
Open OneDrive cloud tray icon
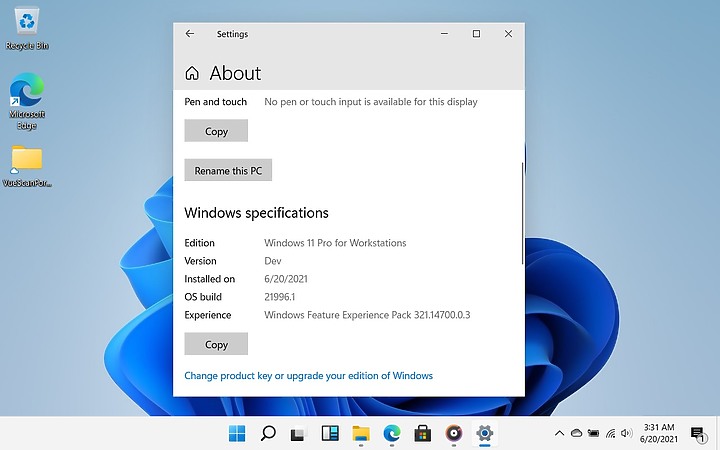pos(576,433)
